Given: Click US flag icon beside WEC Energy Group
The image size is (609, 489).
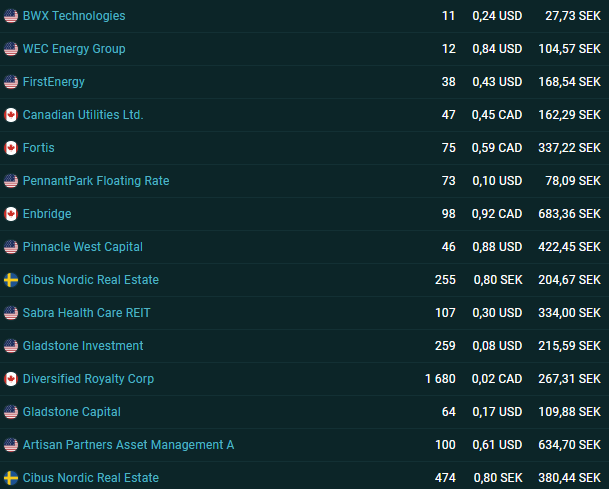Looking at the screenshot, I should (11, 49).
